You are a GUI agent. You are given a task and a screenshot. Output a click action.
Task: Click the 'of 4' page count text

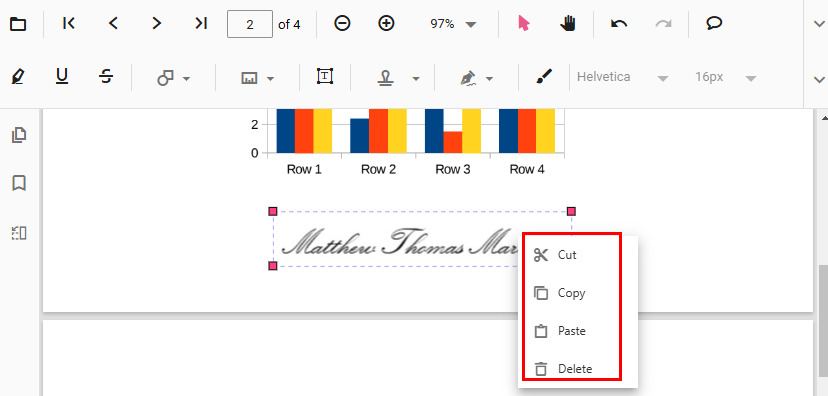[289, 24]
